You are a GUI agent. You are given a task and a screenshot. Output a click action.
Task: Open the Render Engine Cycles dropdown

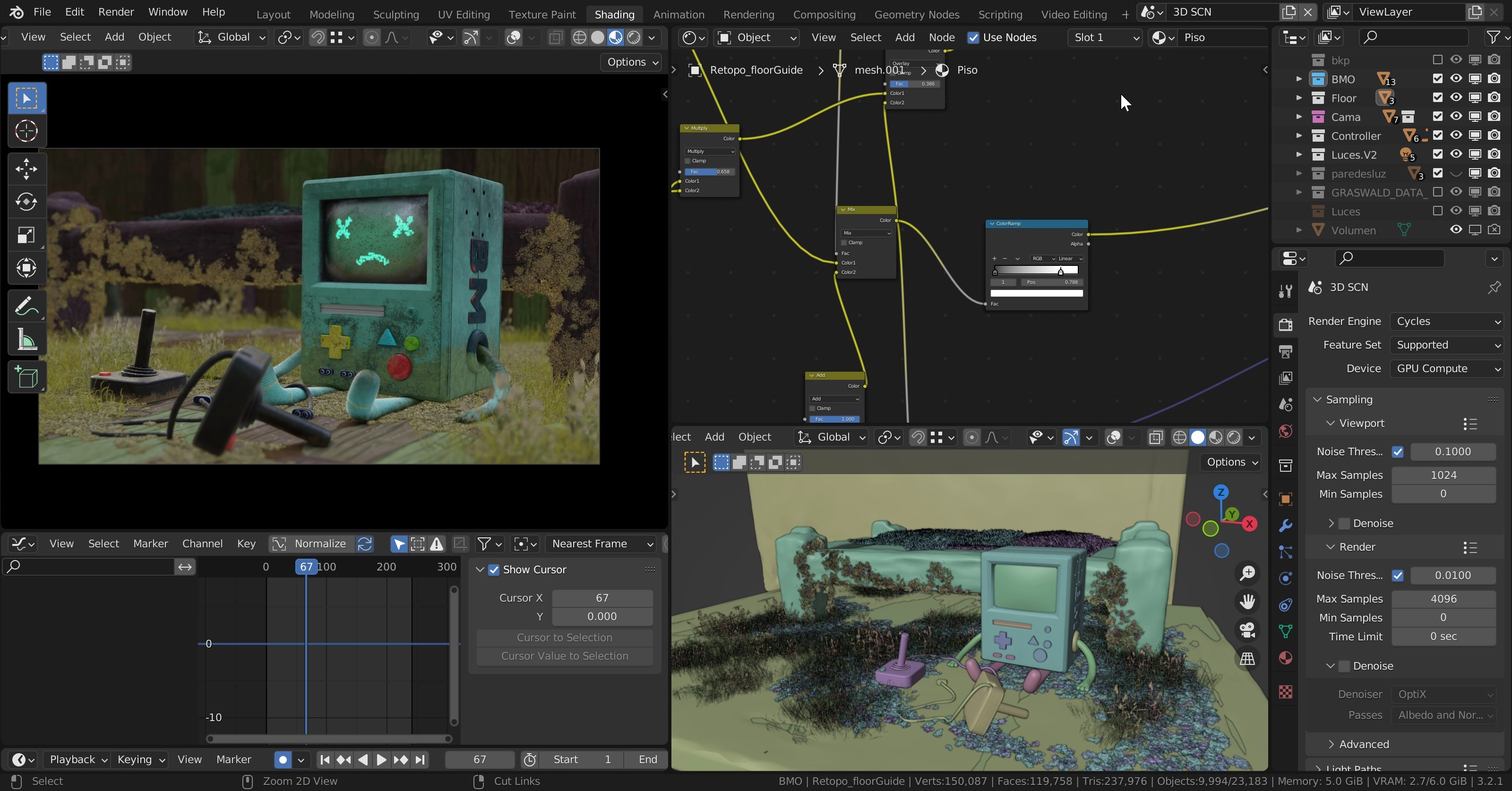1447,322
